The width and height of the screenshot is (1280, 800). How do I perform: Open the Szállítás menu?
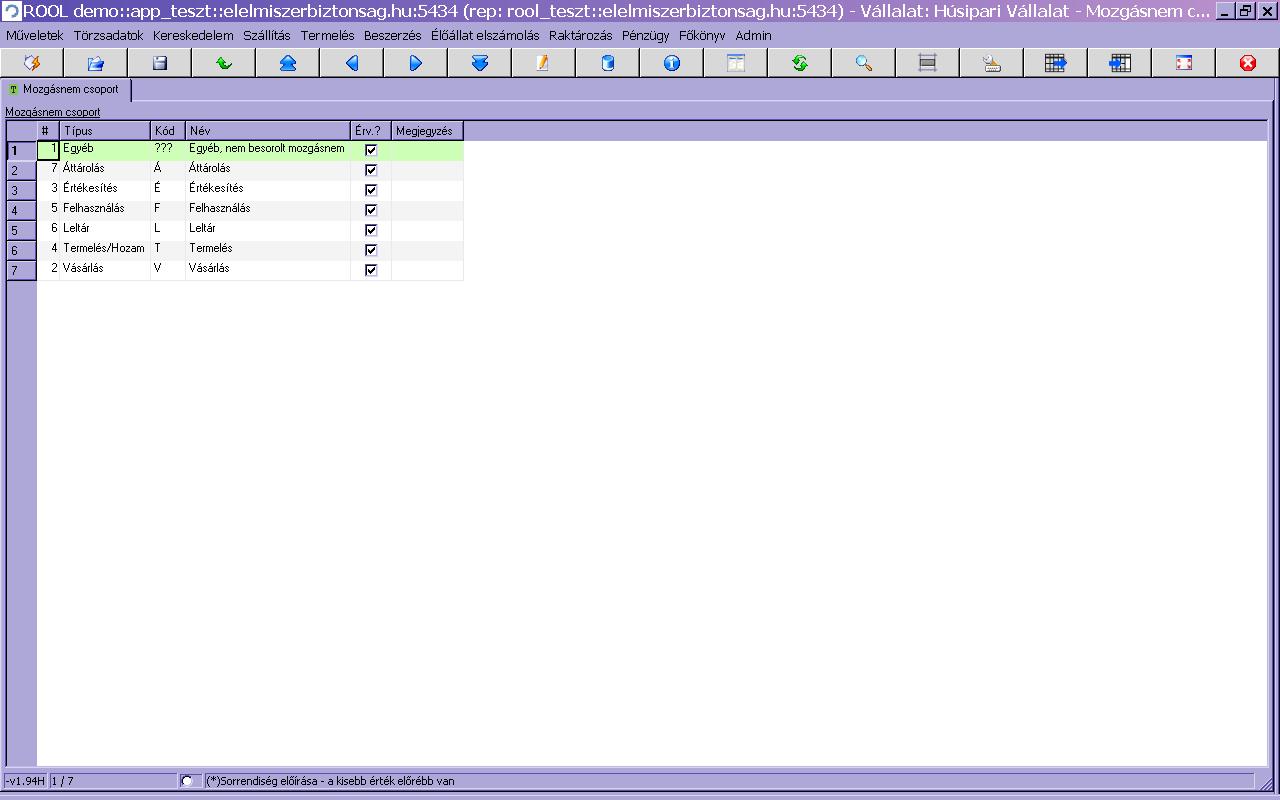267,35
